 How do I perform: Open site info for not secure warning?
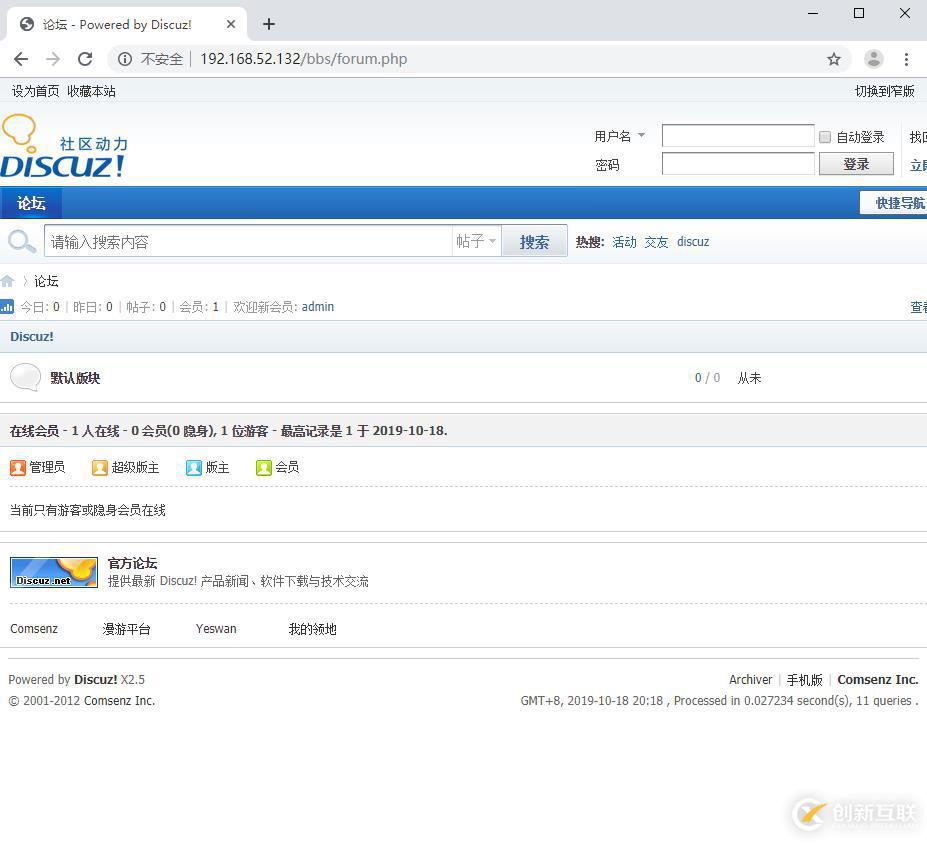coord(125,59)
